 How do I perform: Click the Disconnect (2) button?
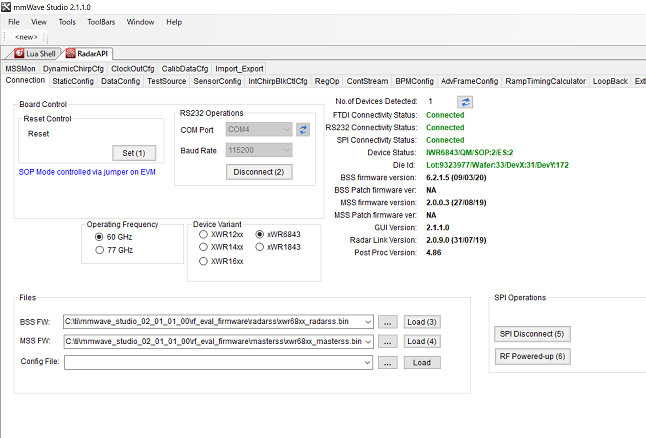(x=259, y=172)
